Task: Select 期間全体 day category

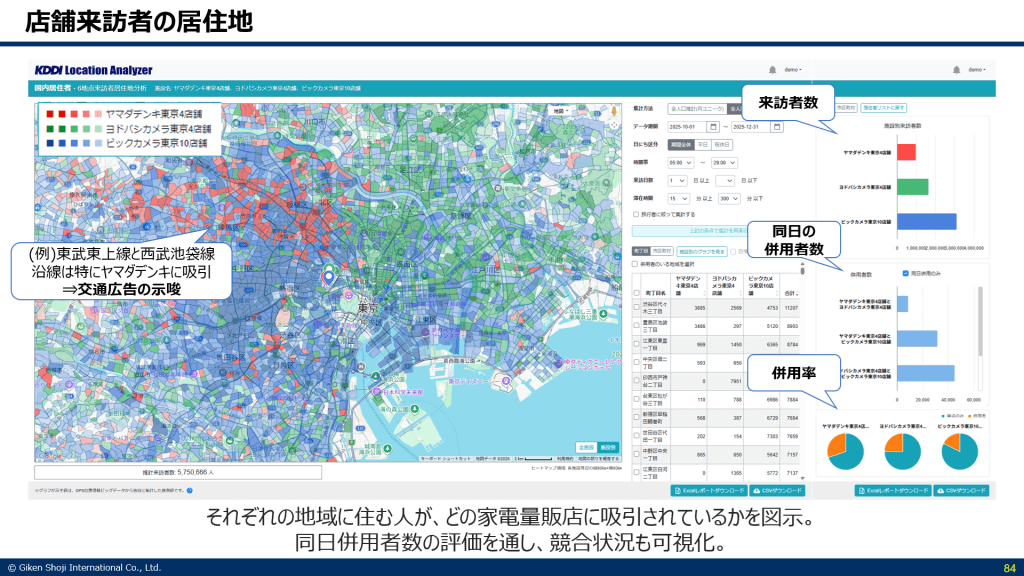Action: pos(680,144)
